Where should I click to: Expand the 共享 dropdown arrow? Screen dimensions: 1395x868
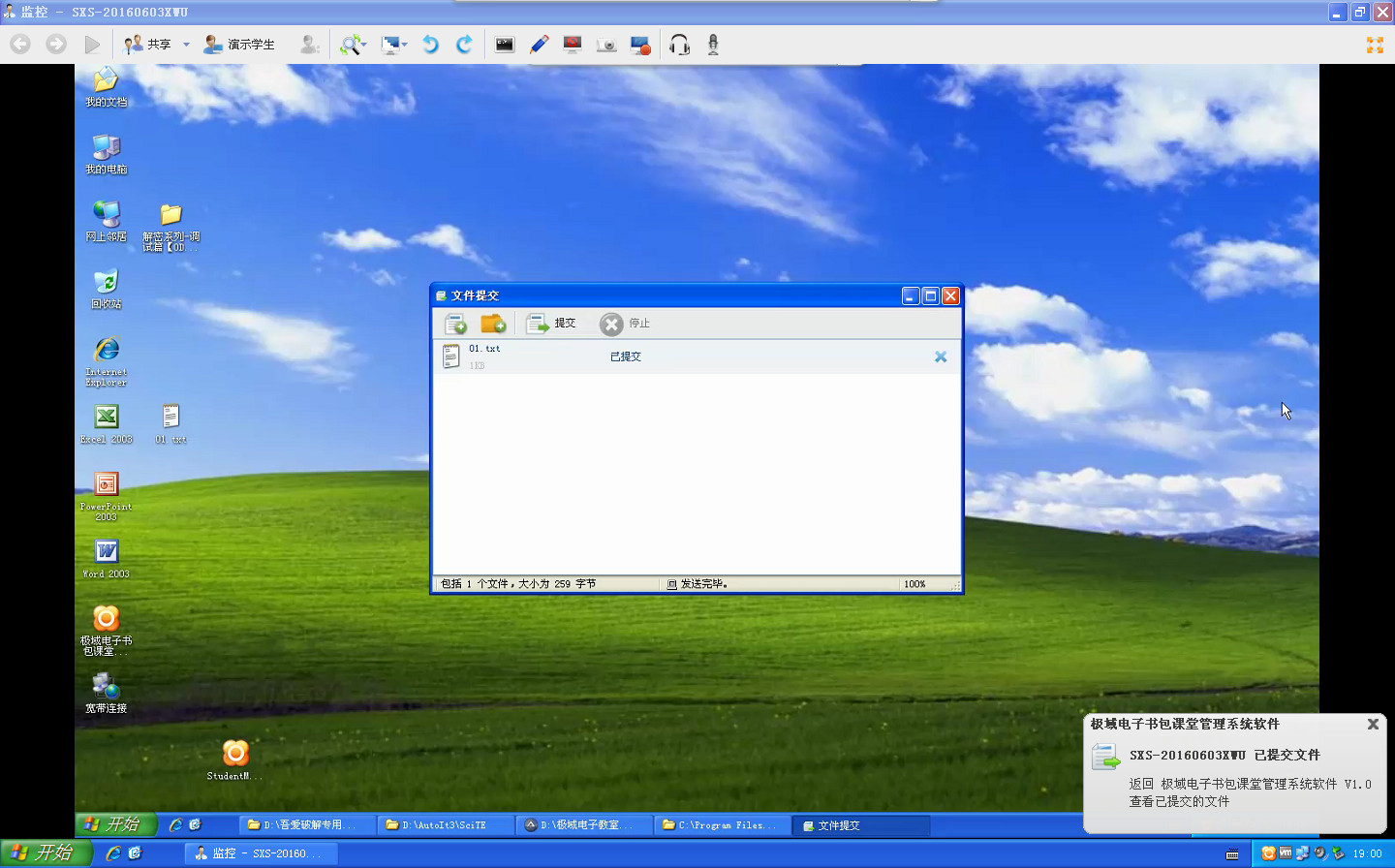(186, 45)
